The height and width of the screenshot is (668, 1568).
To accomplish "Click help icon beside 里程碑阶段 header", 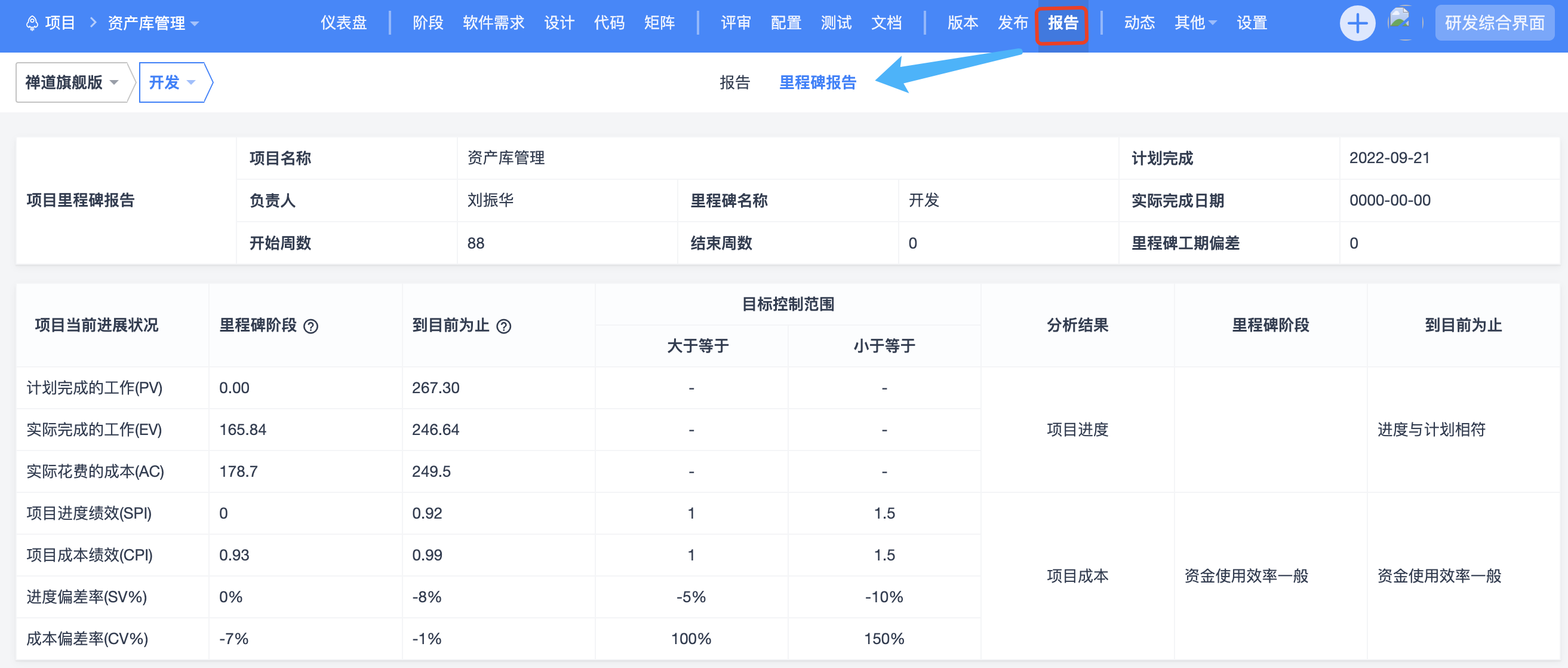I will pyautogui.click(x=310, y=326).
